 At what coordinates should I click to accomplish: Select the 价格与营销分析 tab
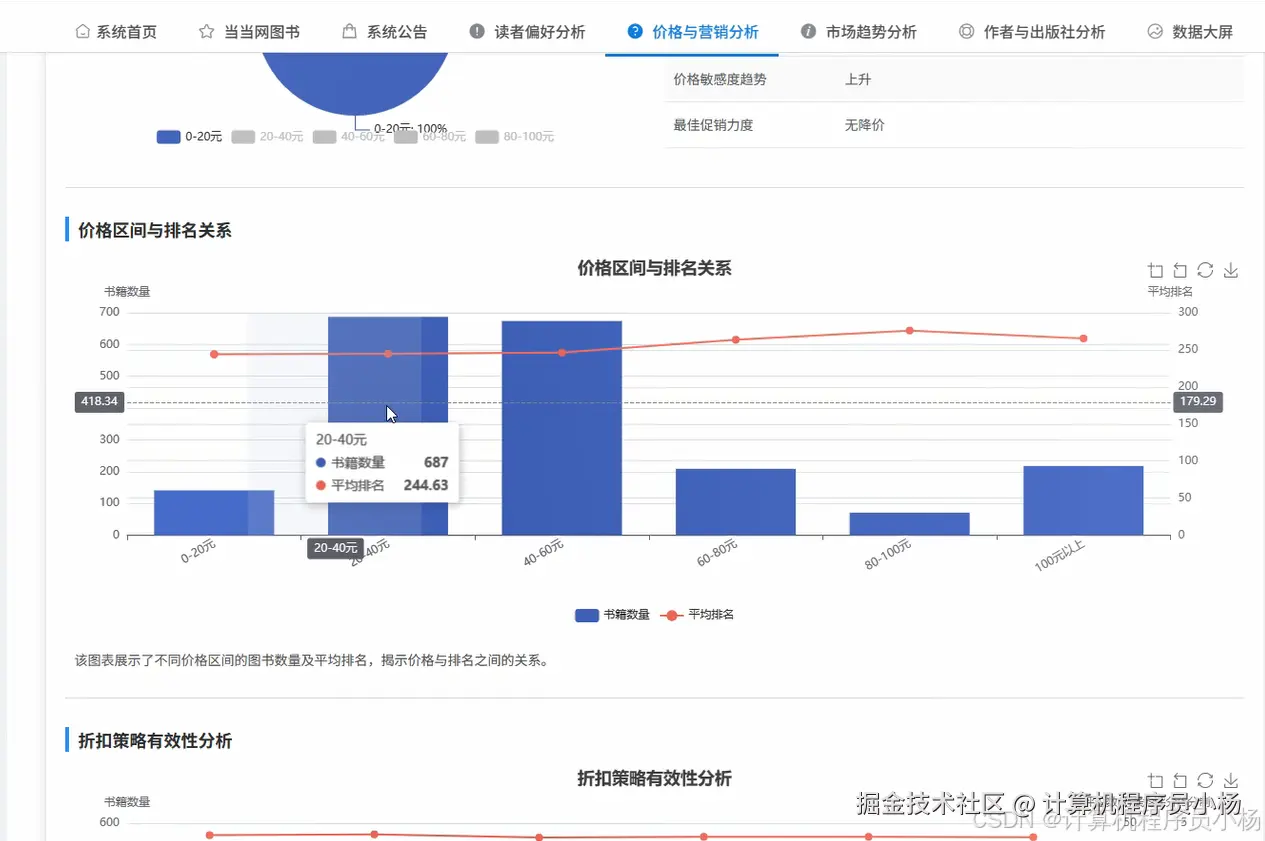pyautogui.click(x=692, y=32)
